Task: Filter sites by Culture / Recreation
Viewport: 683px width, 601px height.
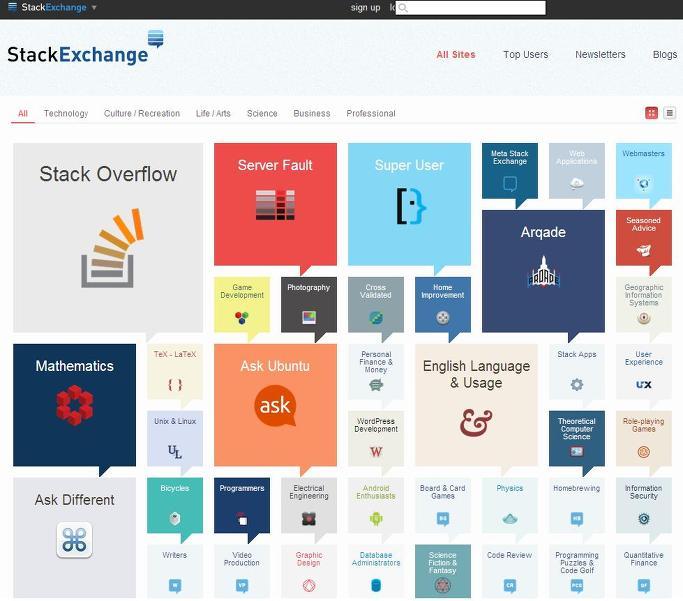Action: 142,114
